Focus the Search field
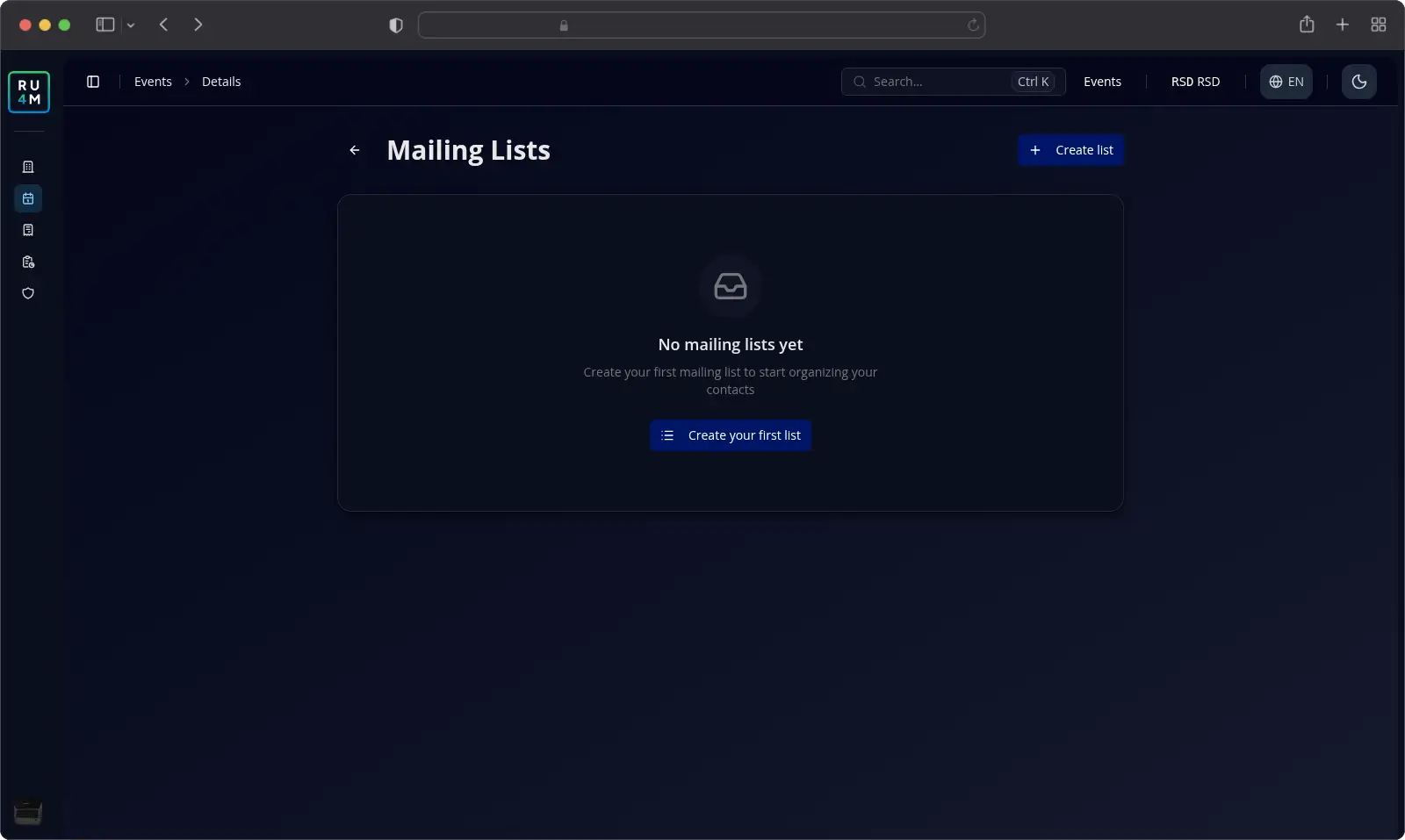Viewport: 1405px width, 840px height. pyautogui.click(x=953, y=82)
